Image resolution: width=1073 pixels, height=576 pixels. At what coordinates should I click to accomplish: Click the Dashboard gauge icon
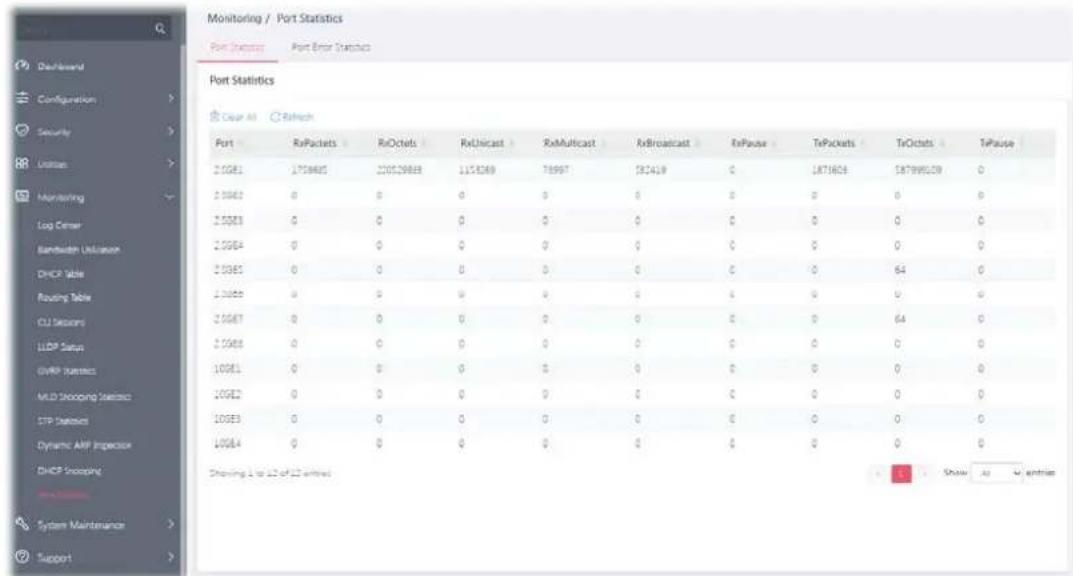pos(23,66)
